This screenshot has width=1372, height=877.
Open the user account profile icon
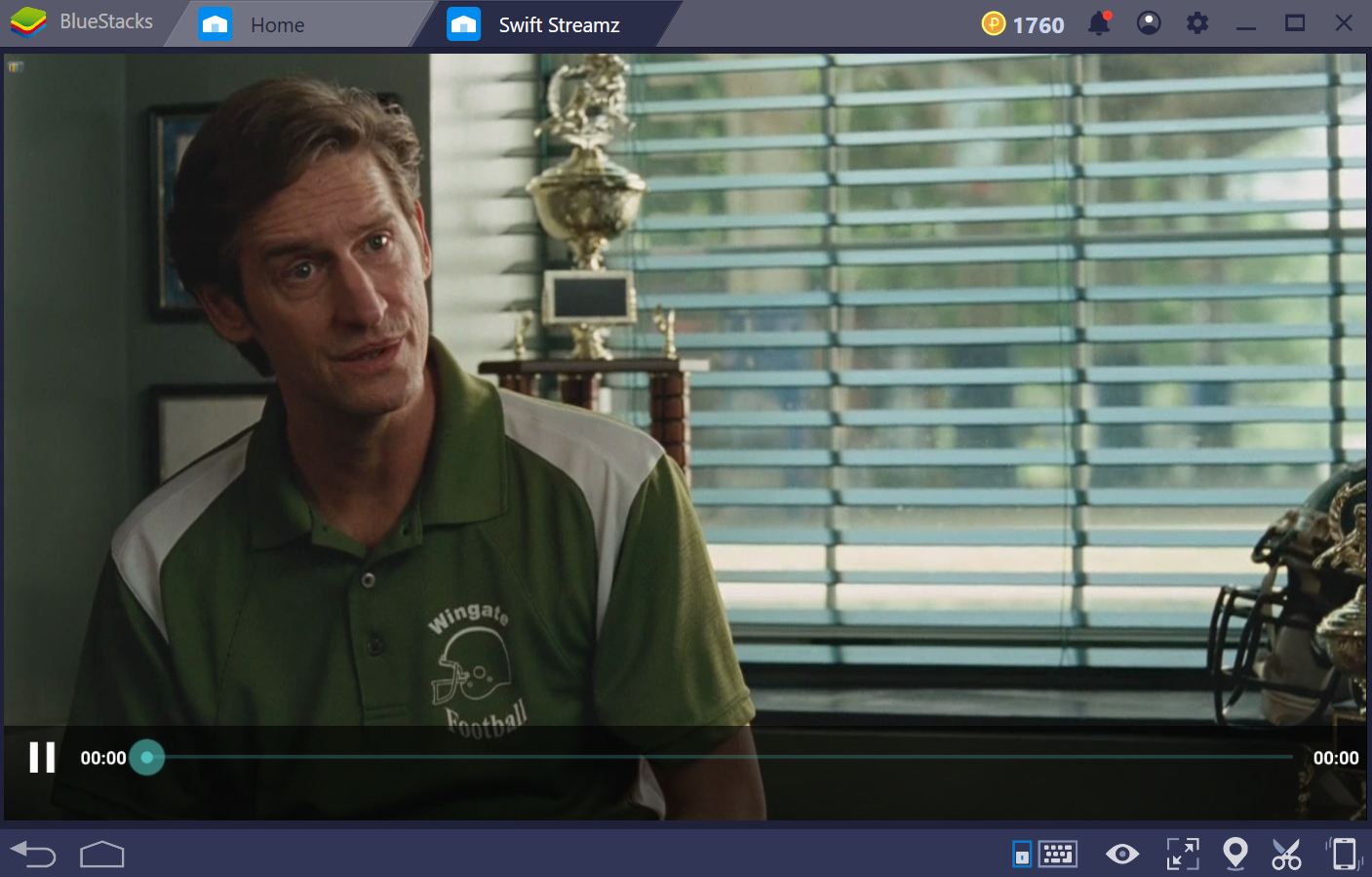click(x=1149, y=23)
